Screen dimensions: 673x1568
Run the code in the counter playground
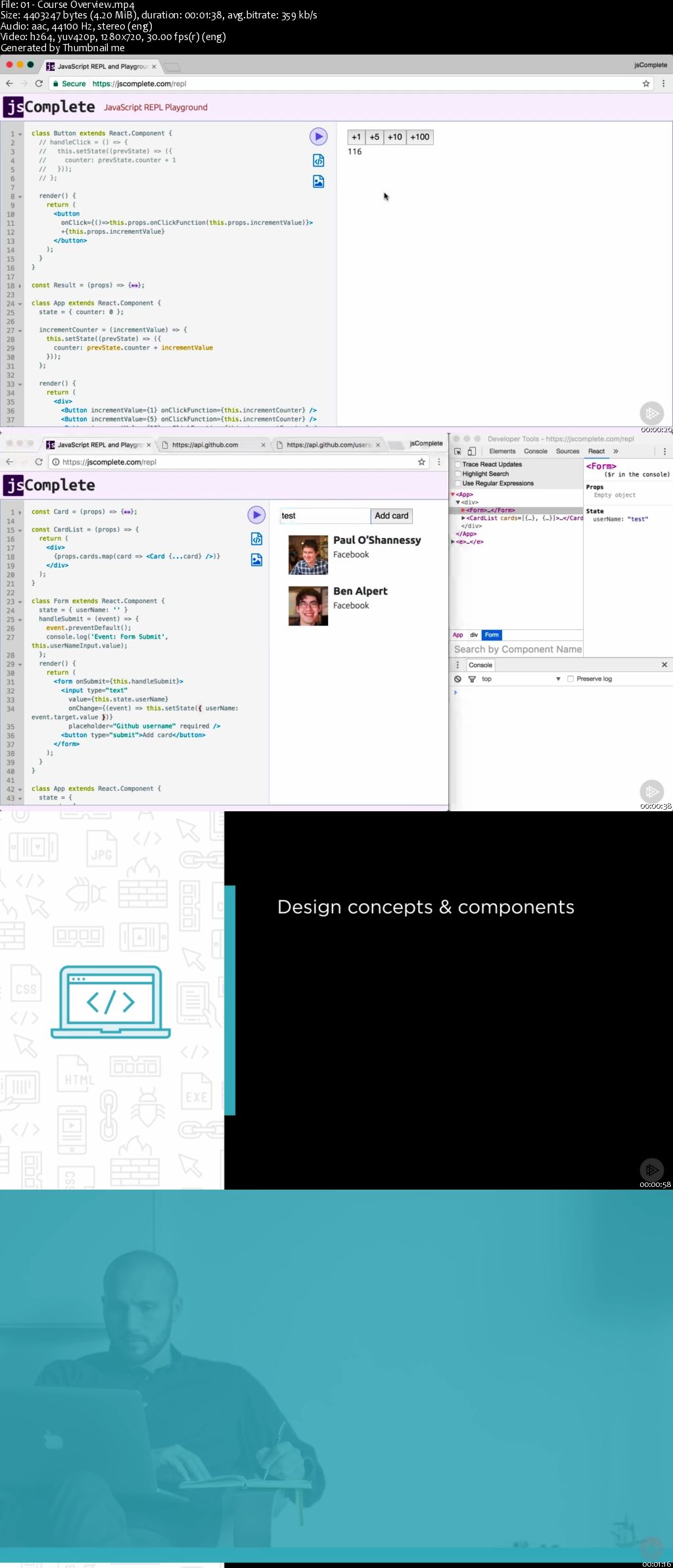click(x=318, y=137)
